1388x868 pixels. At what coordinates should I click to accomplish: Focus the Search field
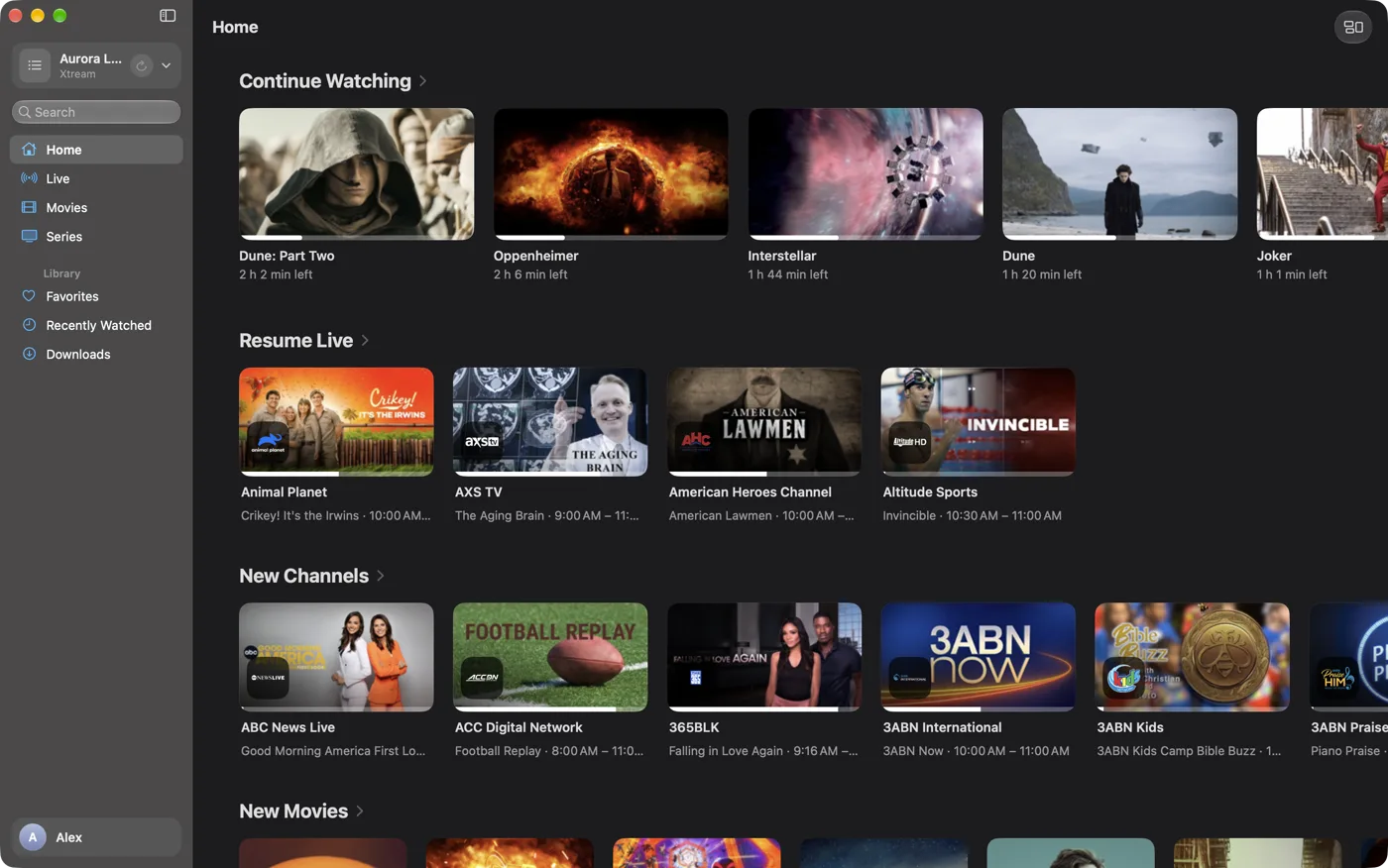[96, 112]
